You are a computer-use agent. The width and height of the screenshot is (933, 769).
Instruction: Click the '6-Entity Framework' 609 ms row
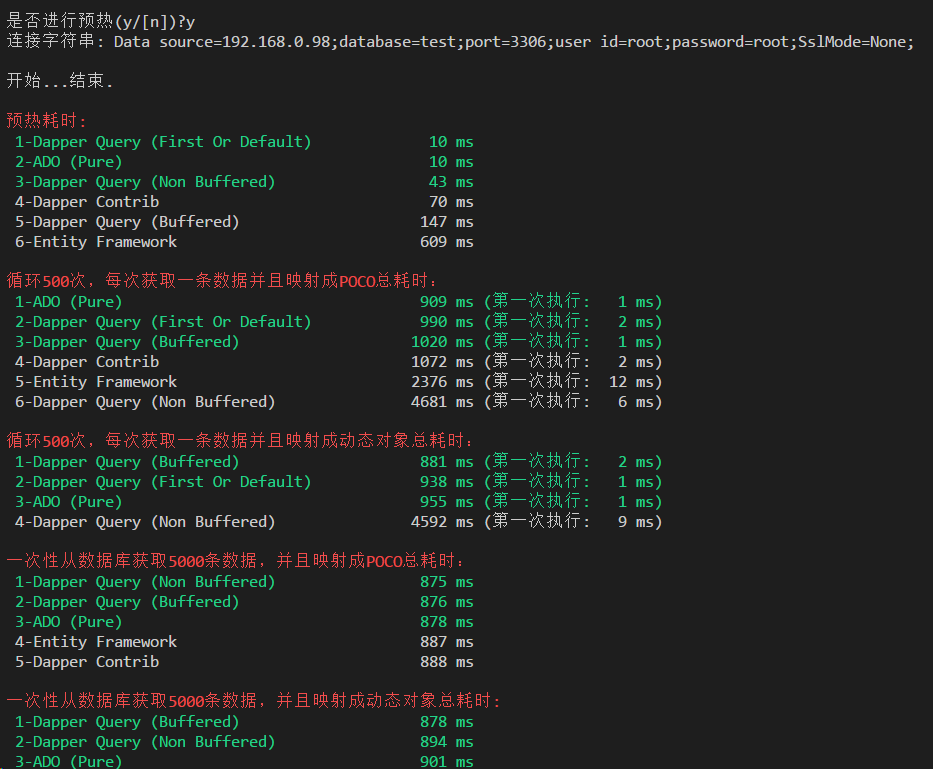(x=244, y=242)
